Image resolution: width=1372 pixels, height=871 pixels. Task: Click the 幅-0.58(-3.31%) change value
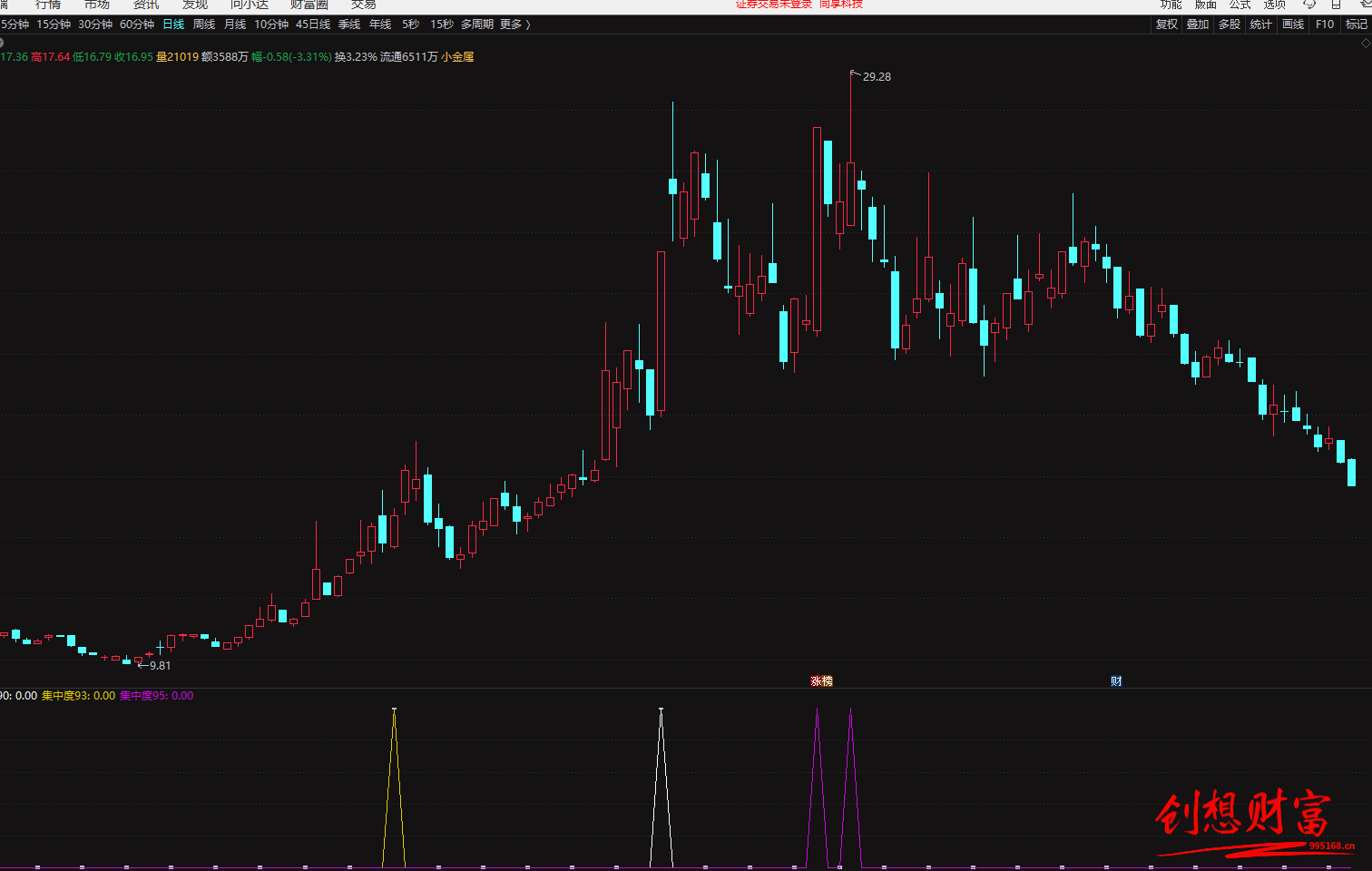coord(291,57)
